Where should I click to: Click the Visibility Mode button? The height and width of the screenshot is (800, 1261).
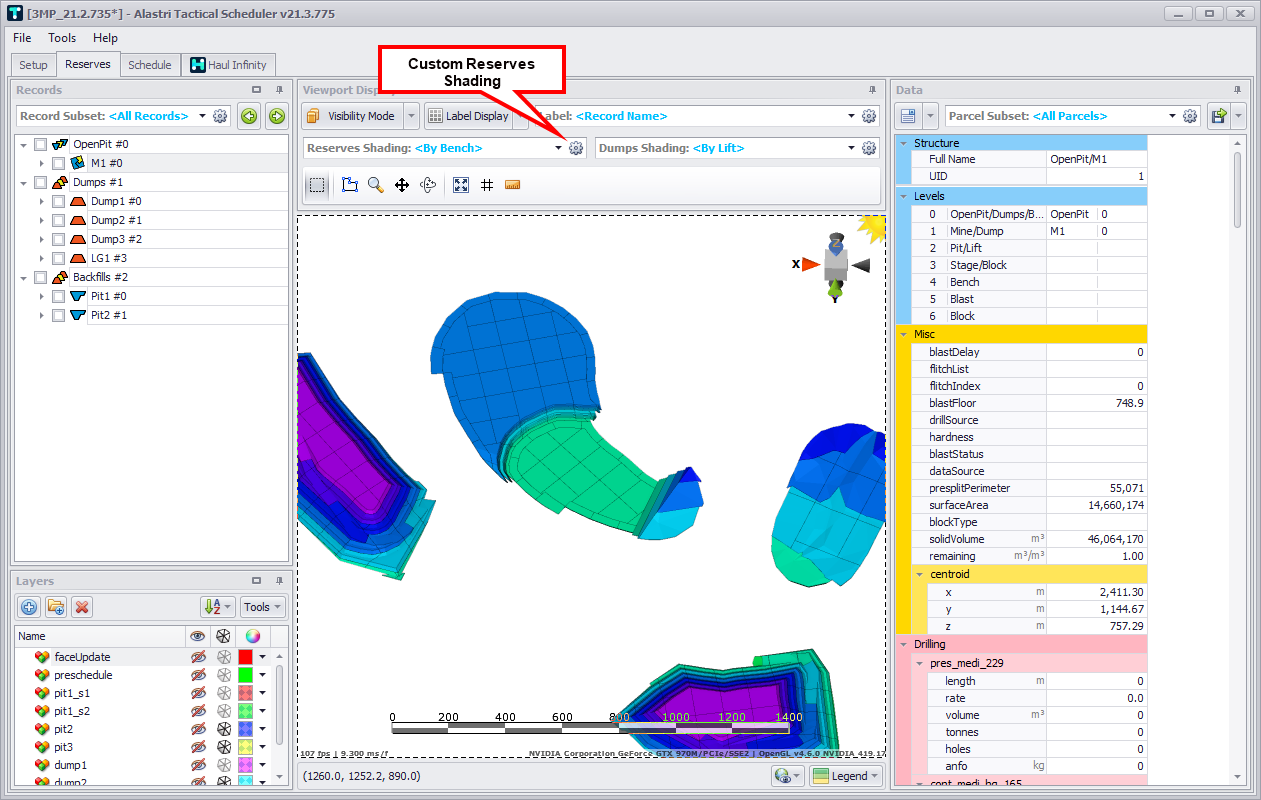click(351, 116)
